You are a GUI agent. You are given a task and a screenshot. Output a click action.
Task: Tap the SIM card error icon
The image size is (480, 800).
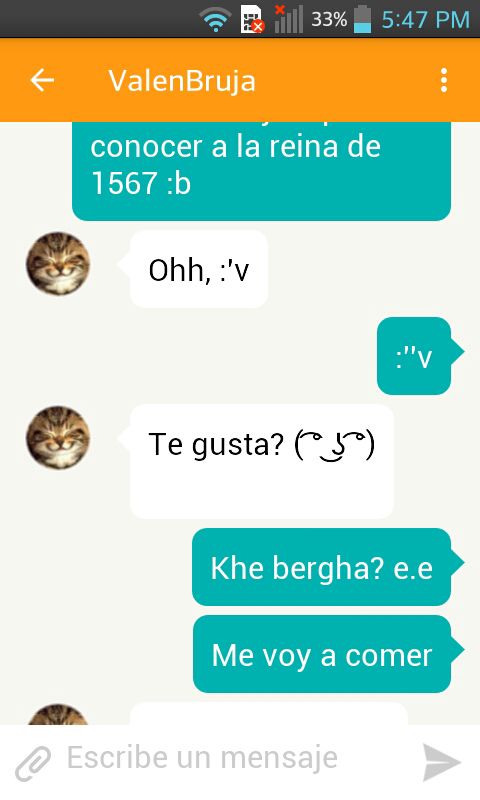pyautogui.click(x=252, y=19)
